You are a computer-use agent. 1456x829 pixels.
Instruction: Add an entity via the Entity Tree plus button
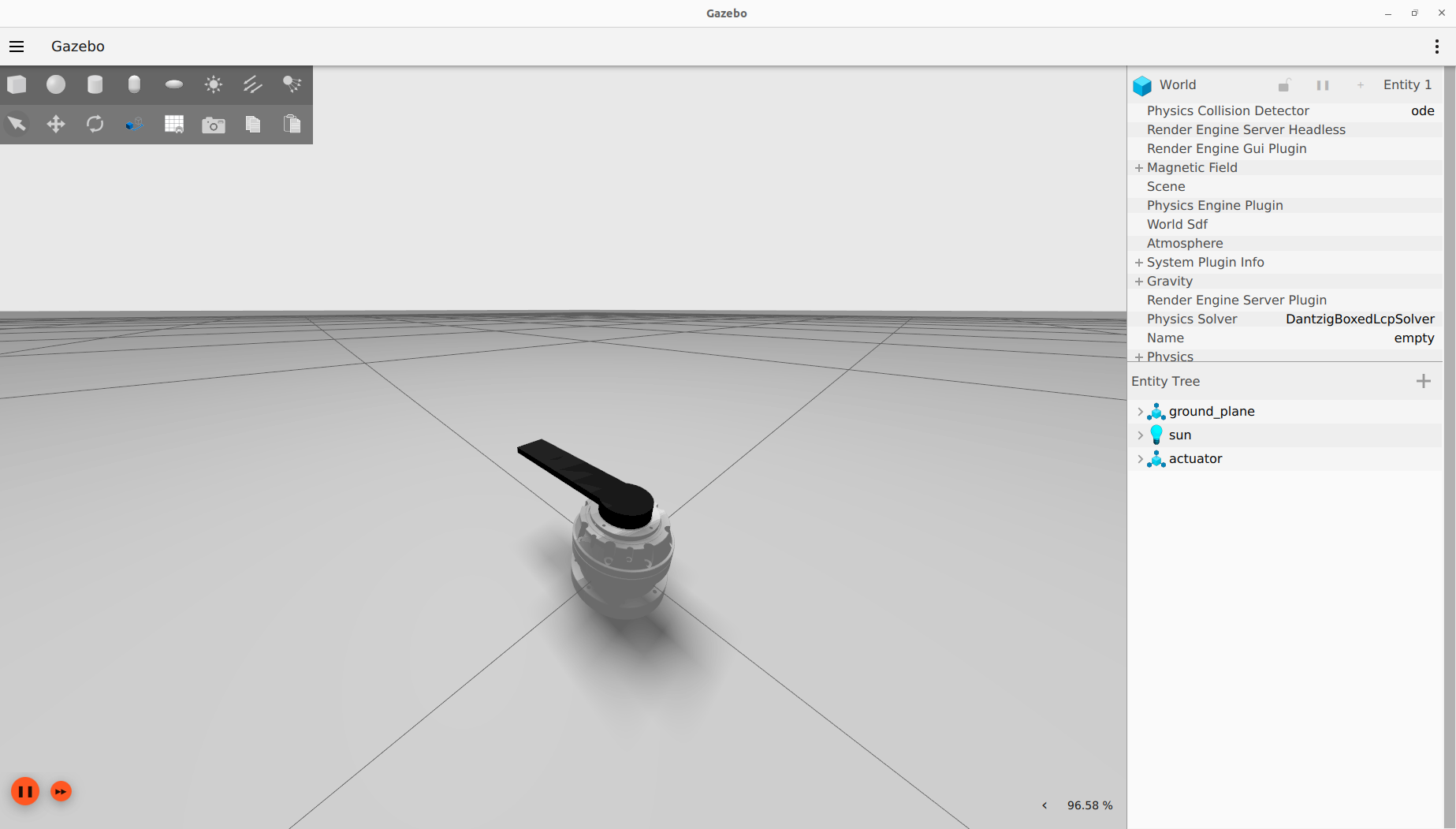tap(1424, 381)
